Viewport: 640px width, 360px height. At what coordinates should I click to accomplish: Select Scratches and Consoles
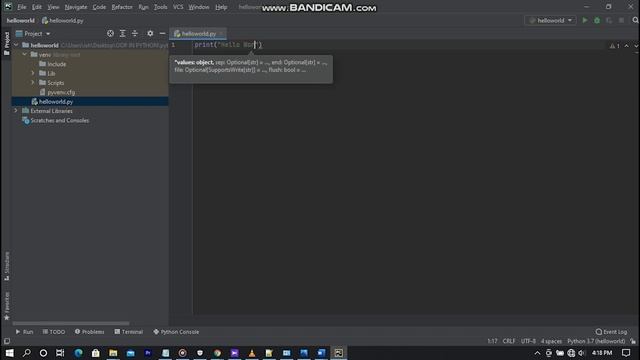(x=56, y=120)
